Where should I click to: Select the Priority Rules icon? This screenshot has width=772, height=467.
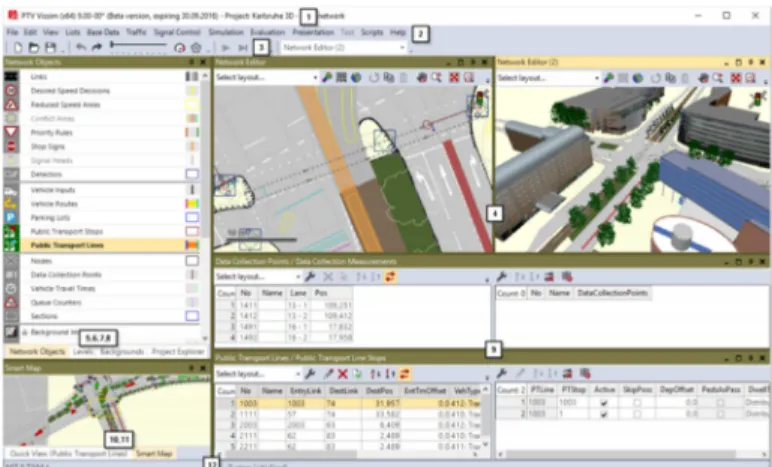point(11,132)
